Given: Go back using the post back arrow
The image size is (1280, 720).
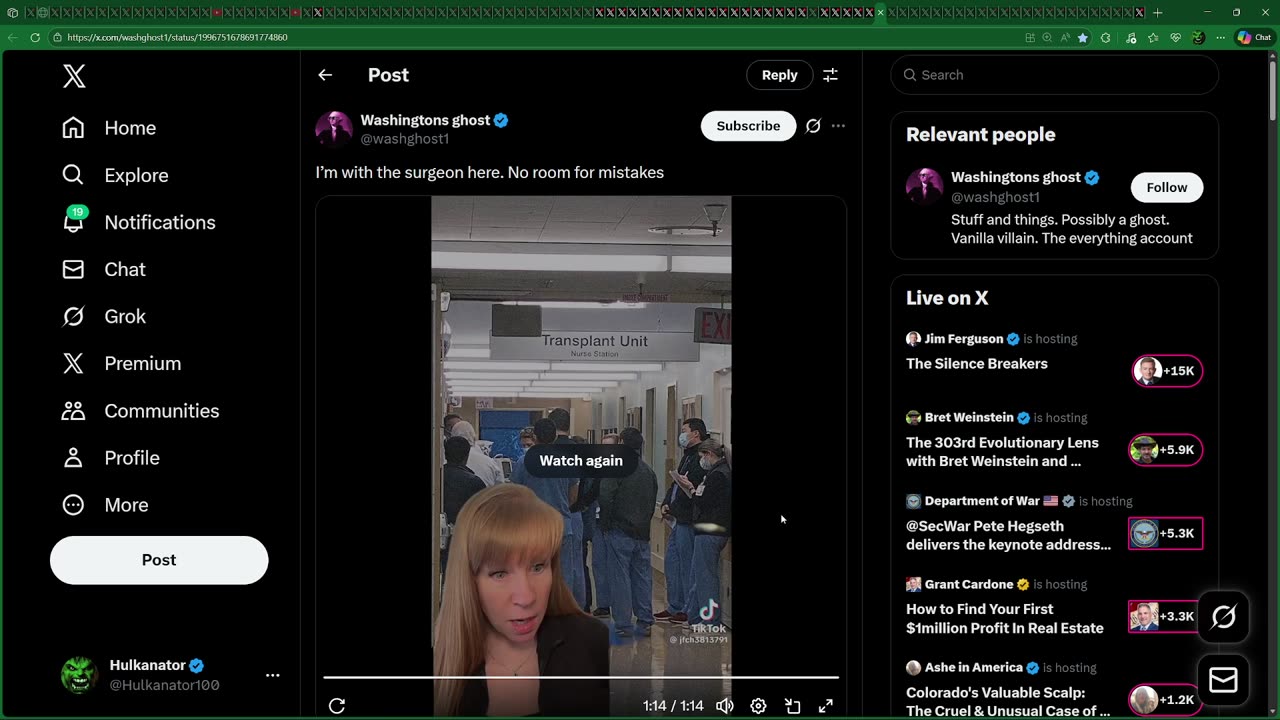Looking at the screenshot, I should click(325, 75).
